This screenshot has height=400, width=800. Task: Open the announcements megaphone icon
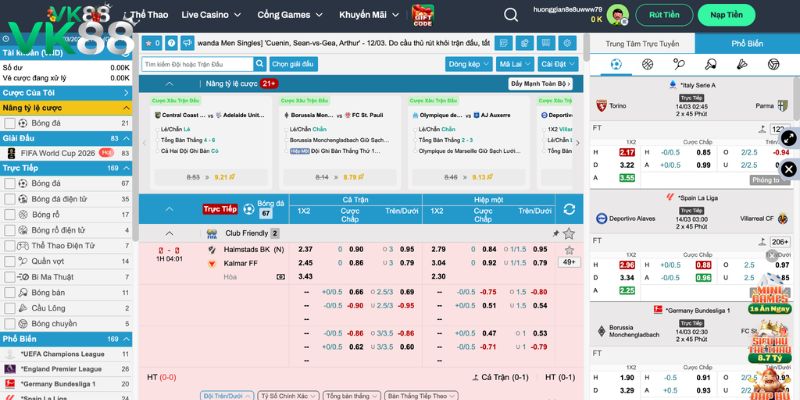[x=187, y=43]
